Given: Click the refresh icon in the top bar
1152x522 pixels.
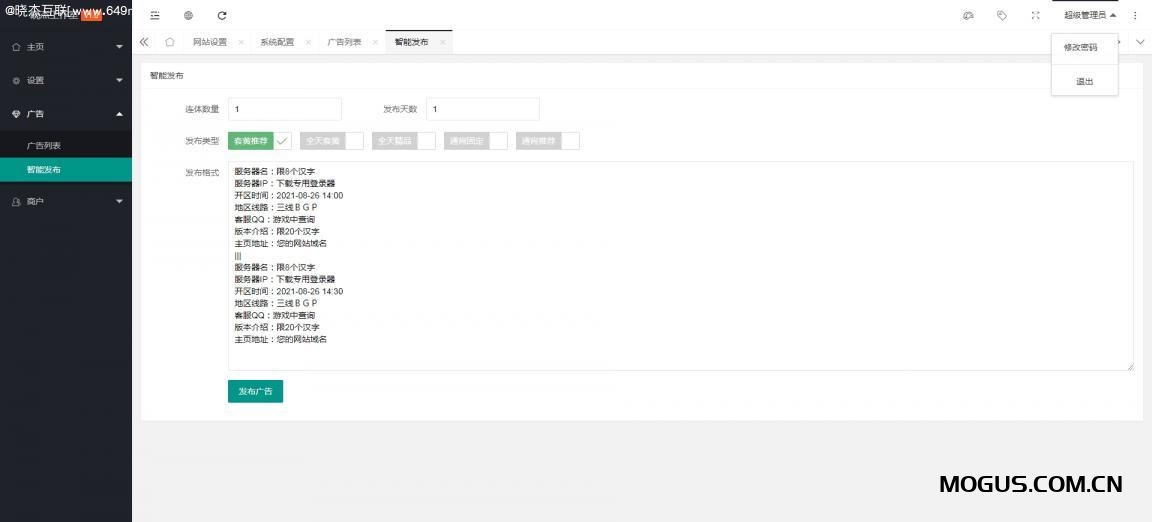Looking at the screenshot, I should 221,15.
